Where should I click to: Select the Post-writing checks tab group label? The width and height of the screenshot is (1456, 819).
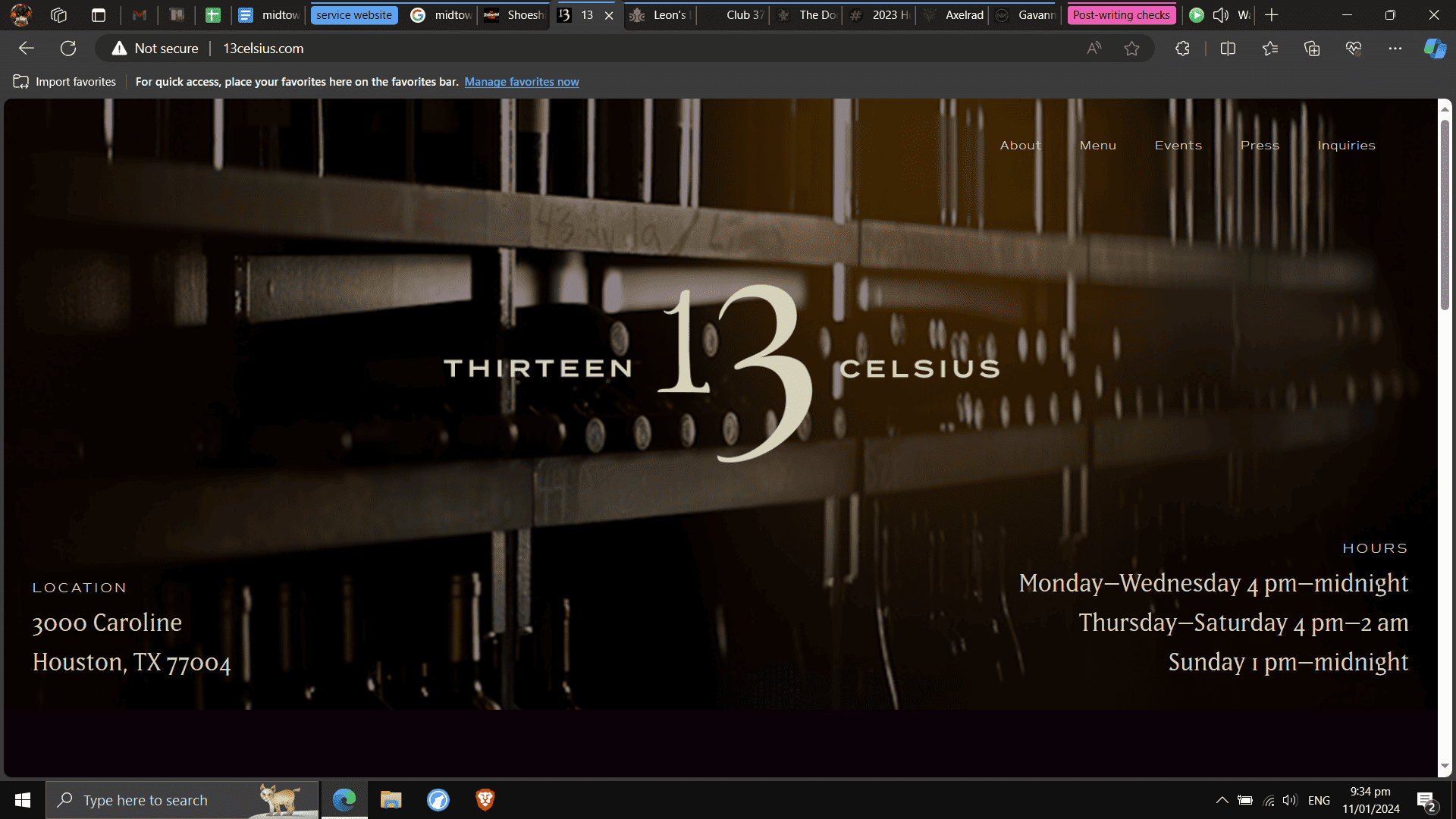1121,15
